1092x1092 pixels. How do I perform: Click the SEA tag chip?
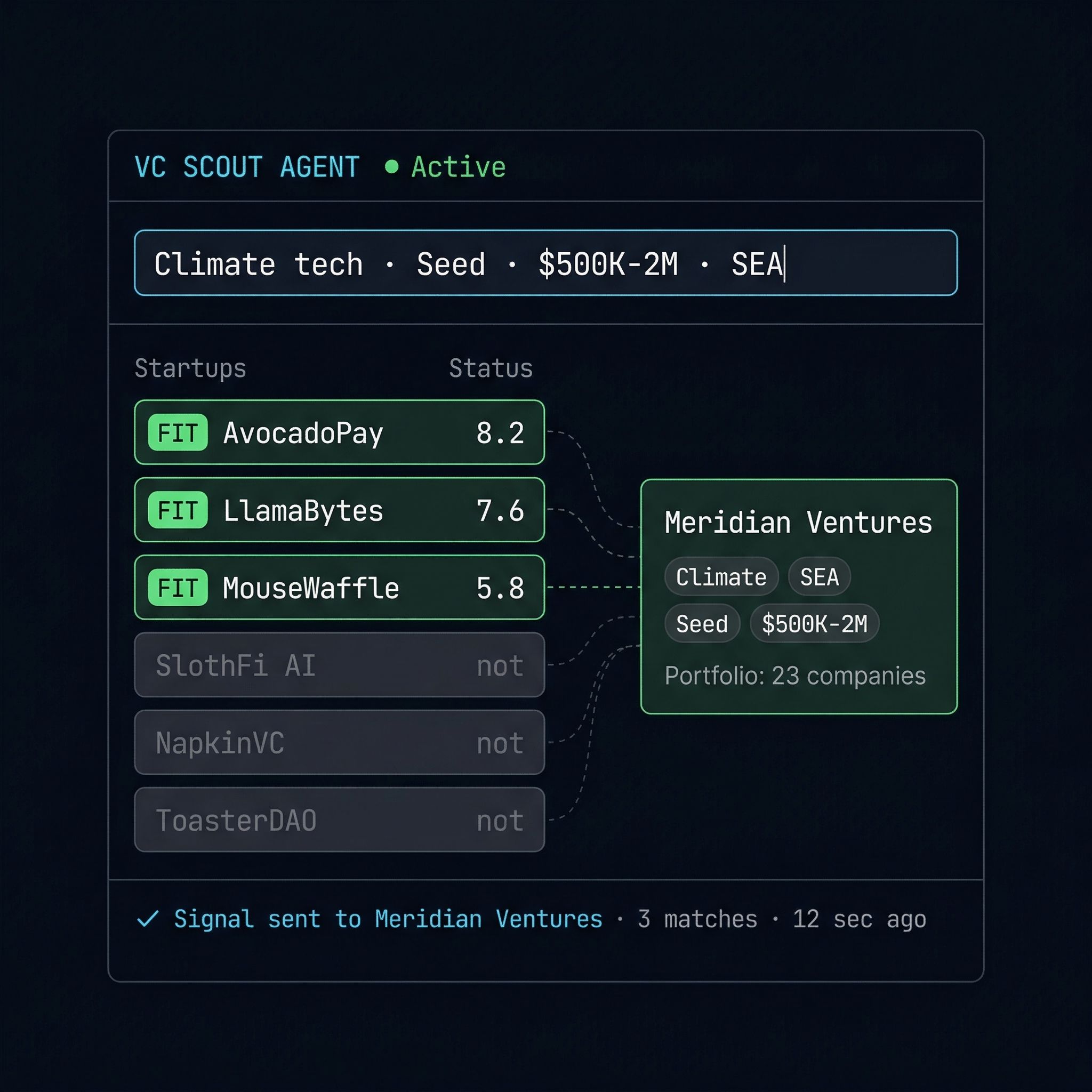click(819, 576)
